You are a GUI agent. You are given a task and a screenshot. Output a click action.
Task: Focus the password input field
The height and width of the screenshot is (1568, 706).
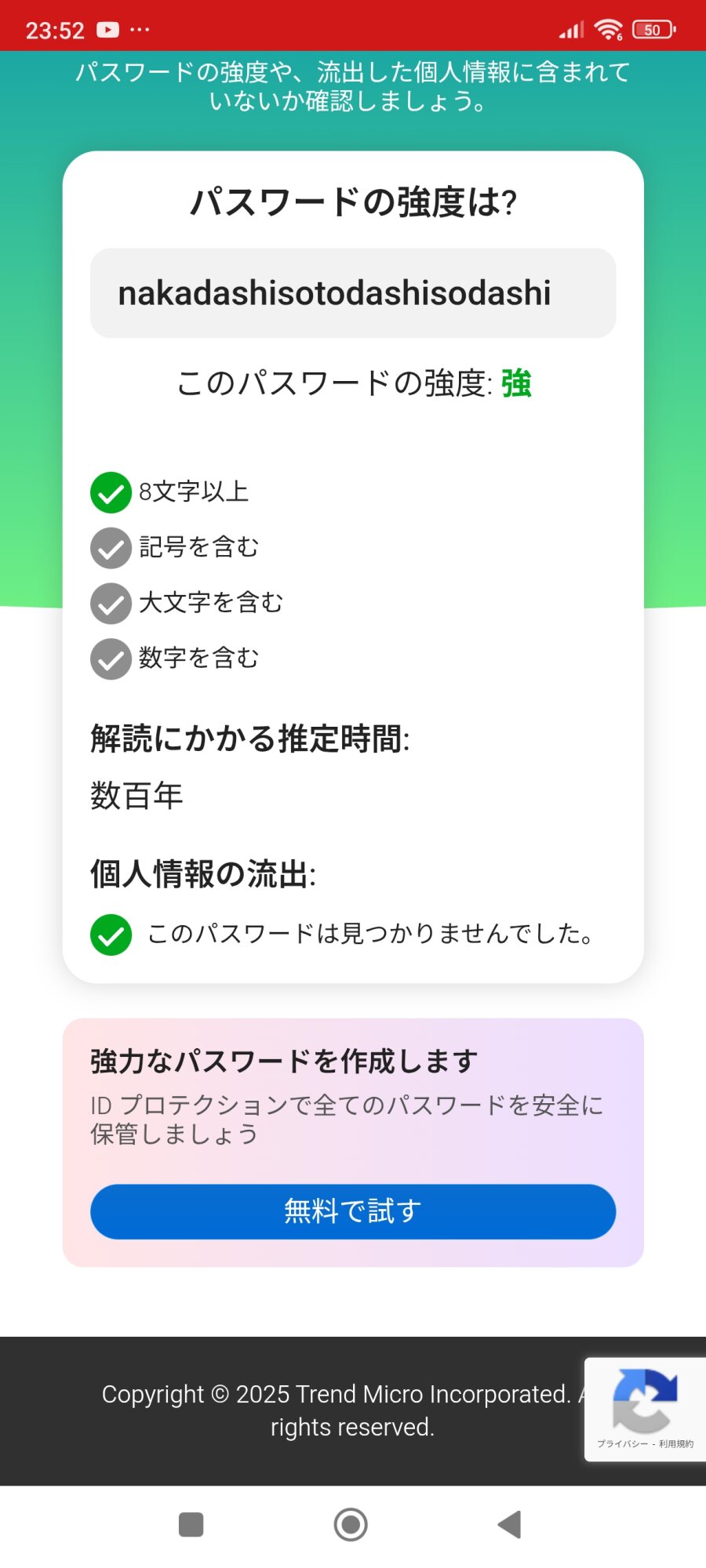353,293
